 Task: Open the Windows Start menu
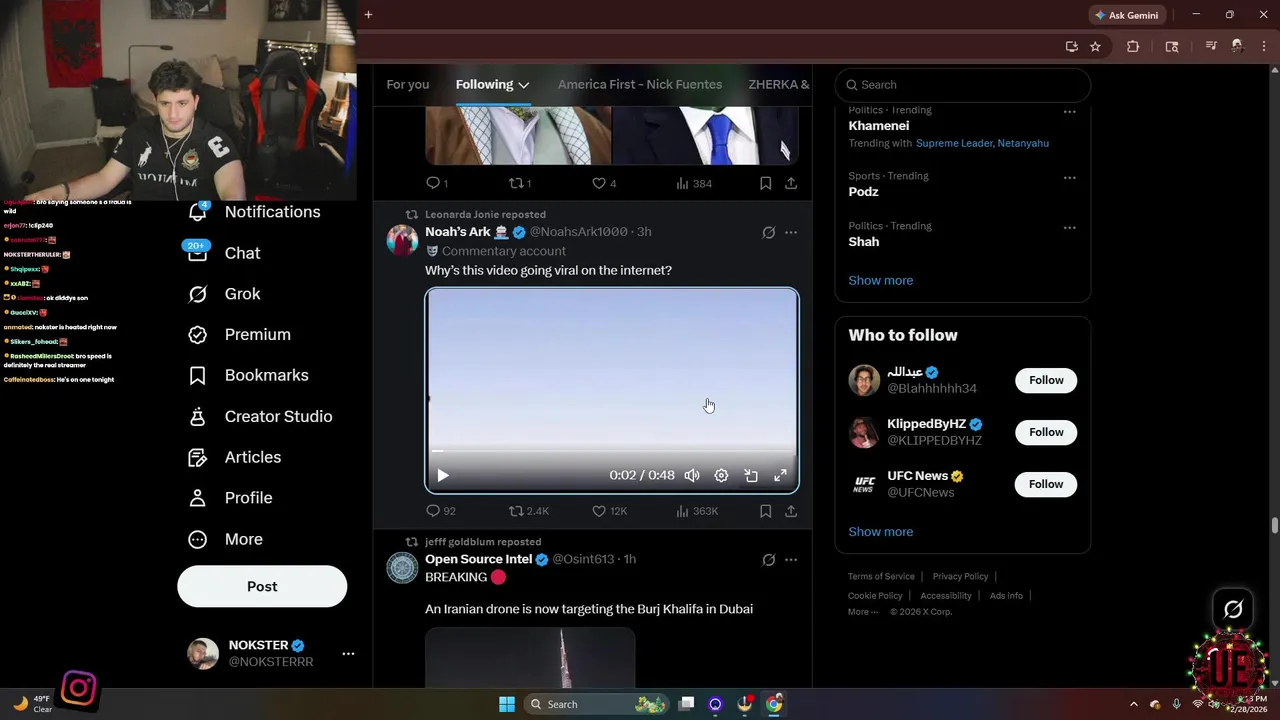pyautogui.click(x=507, y=704)
